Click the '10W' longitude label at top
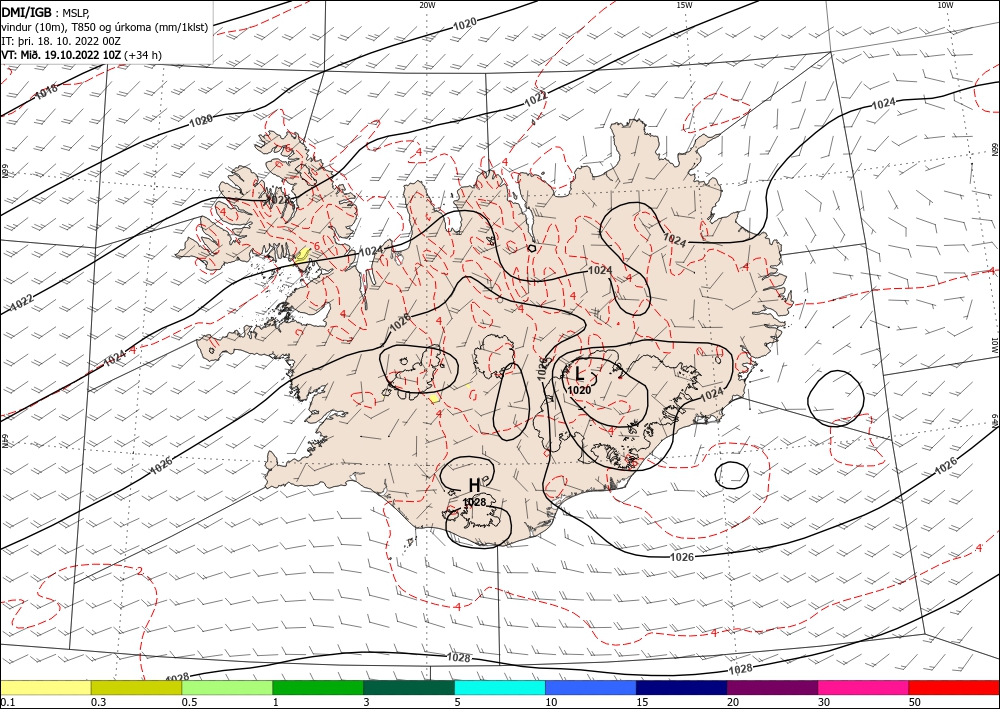 (945, 5)
